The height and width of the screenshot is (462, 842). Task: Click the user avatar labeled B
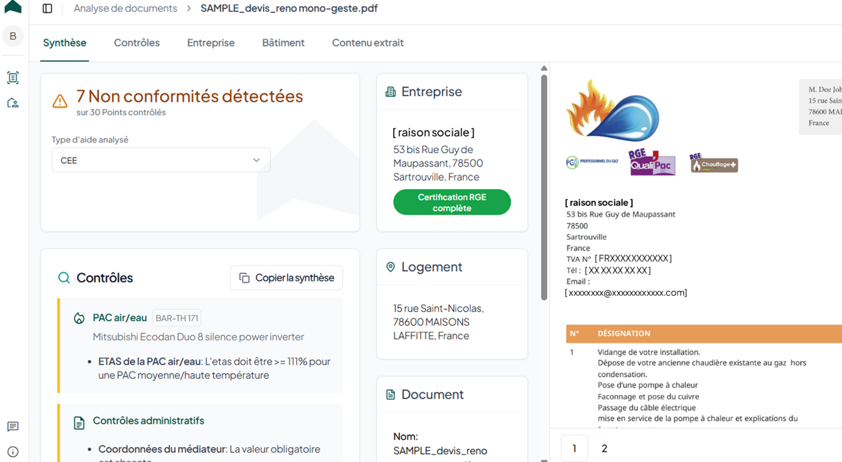click(13, 36)
